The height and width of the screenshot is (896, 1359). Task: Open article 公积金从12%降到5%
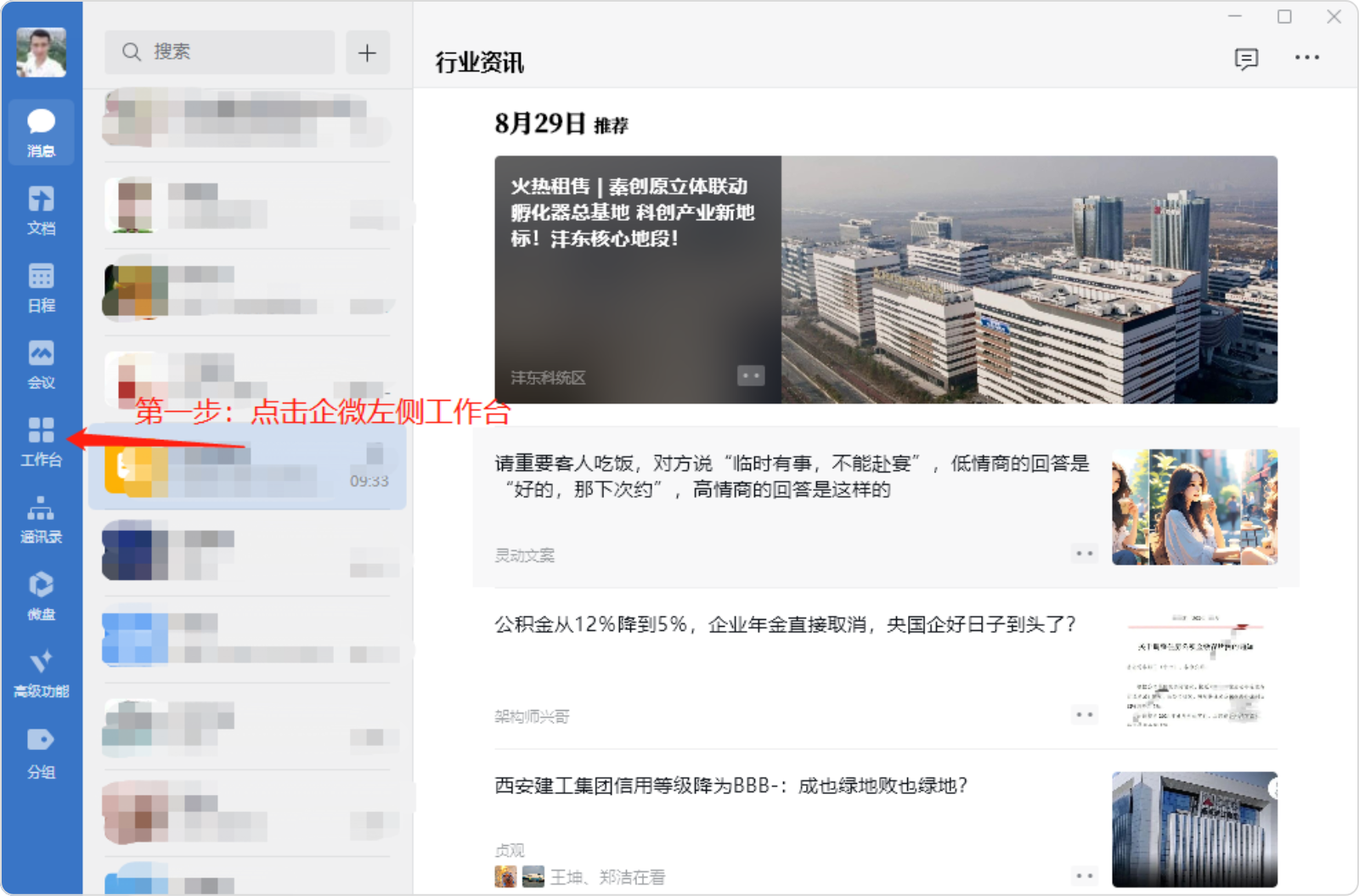[x=785, y=625]
